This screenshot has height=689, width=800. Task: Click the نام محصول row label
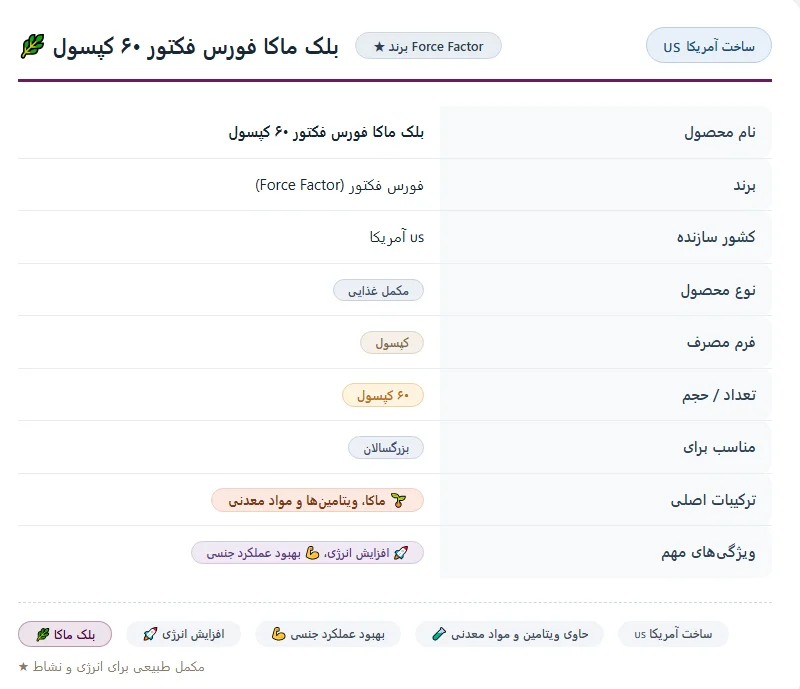[719, 133]
